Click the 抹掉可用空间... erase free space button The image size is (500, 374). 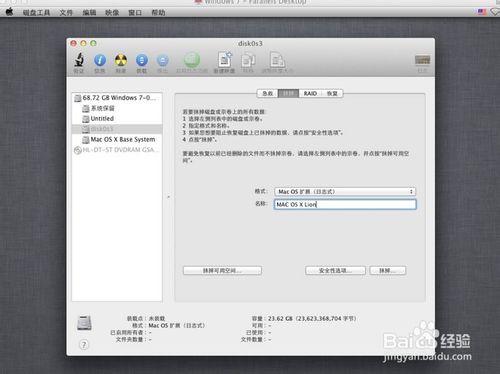pos(222,270)
